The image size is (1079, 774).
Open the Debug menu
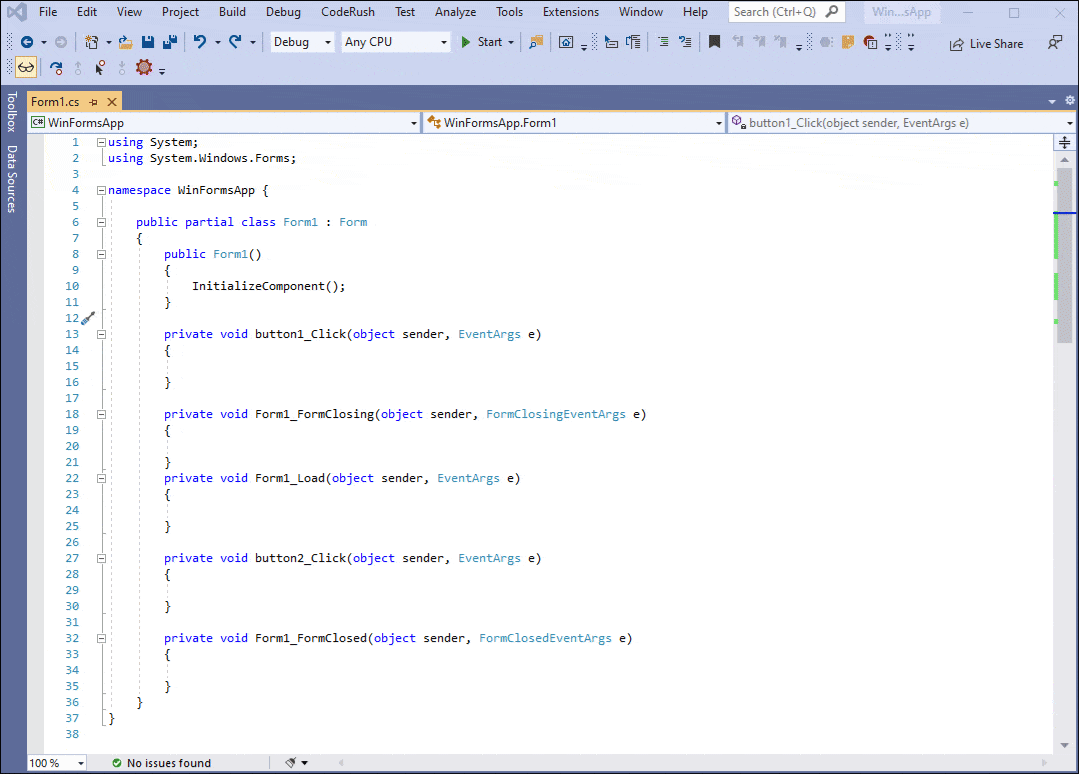coord(283,12)
